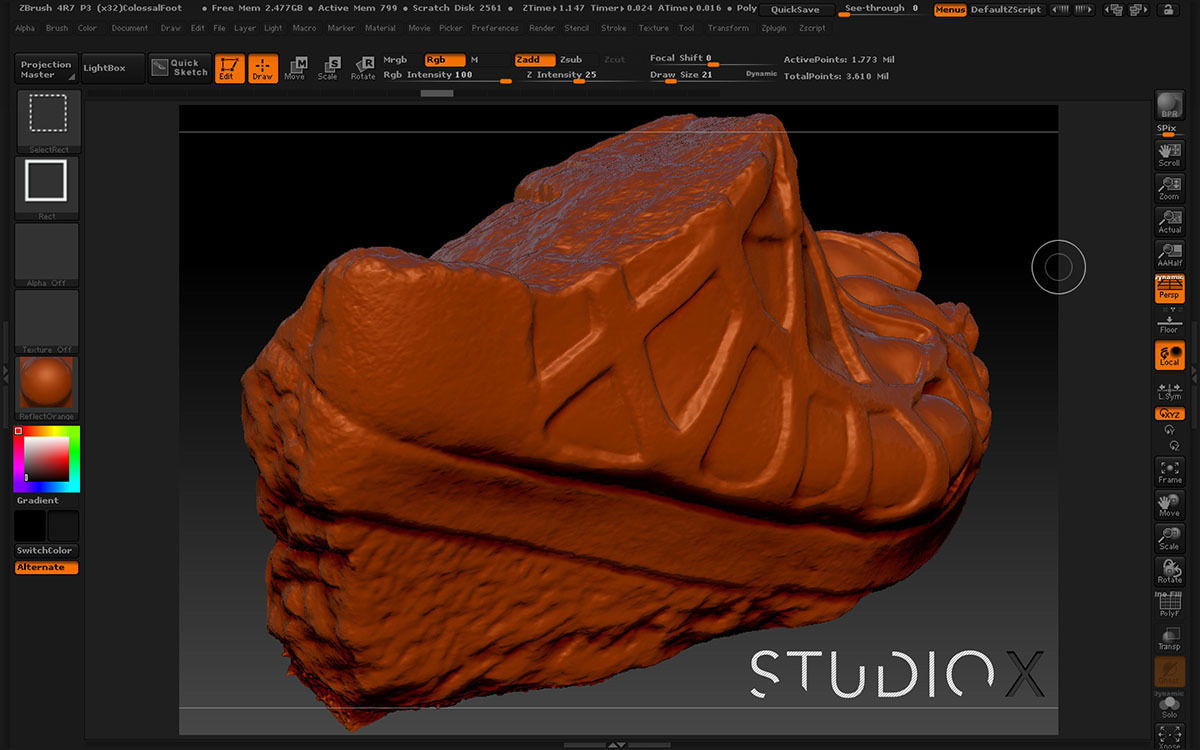Open the Alpha menu
Image resolution: width=1200 pixels, height=750 pixels.
[25, 28]
